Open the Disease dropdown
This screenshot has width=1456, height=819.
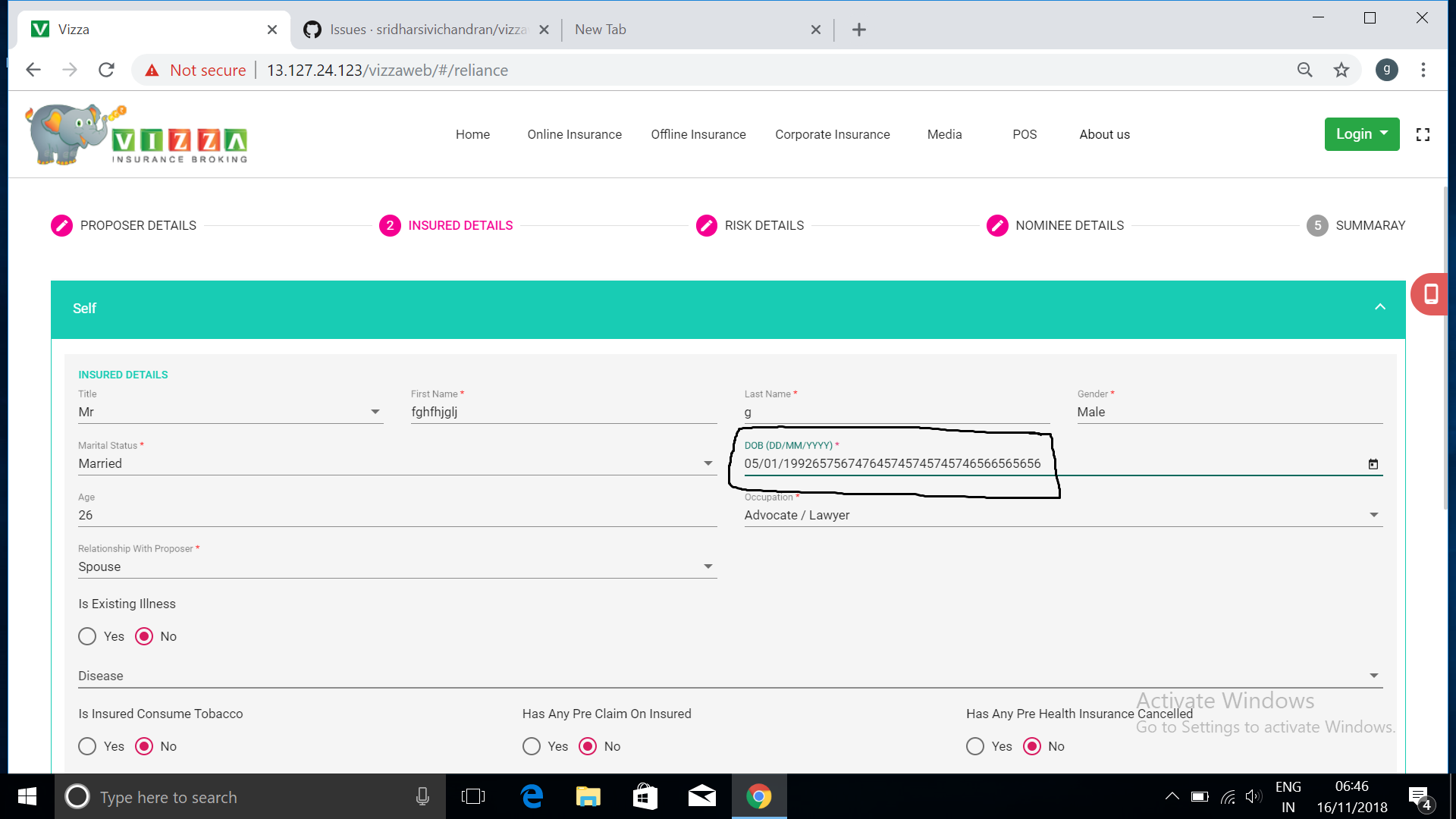(x=730, y=676)
